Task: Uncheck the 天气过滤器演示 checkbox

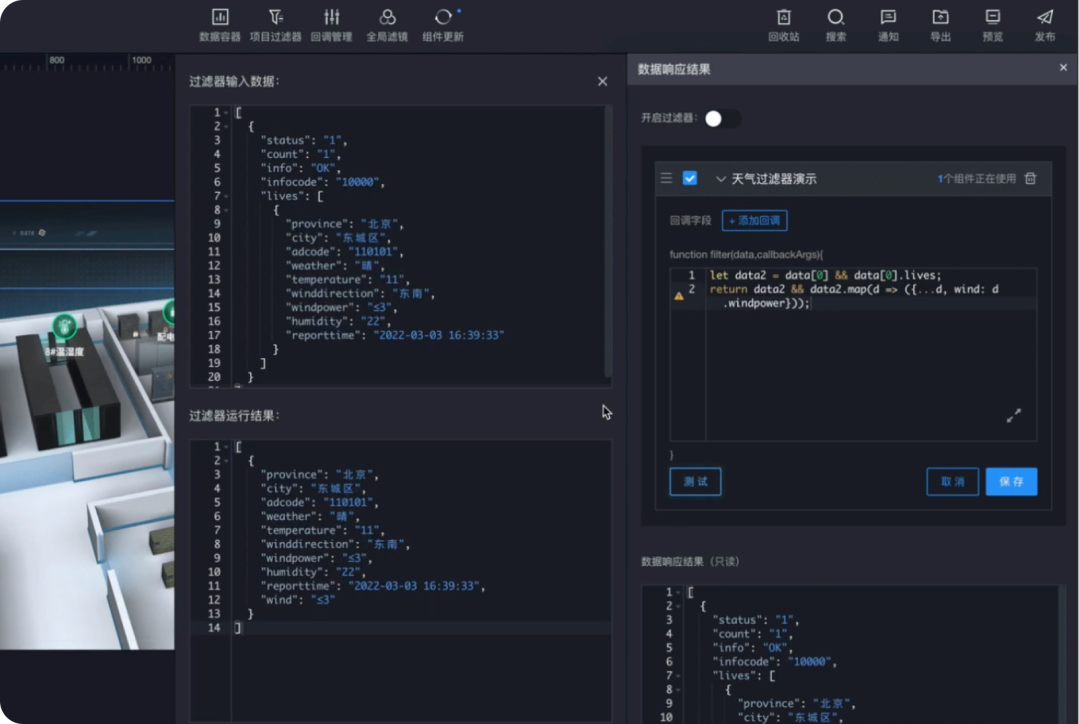Action: coord(689,178)
